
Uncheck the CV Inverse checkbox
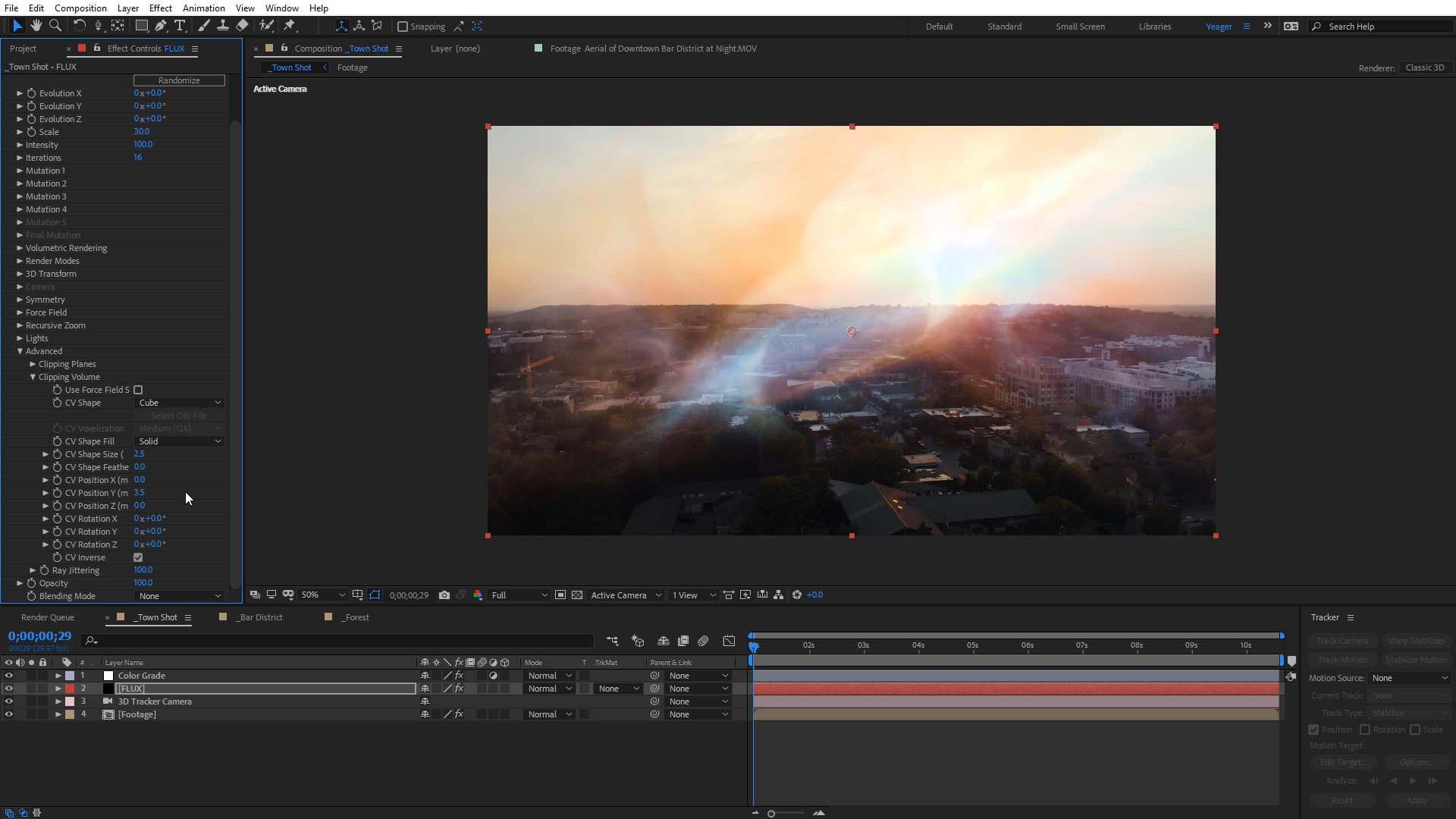coord(138,557)
